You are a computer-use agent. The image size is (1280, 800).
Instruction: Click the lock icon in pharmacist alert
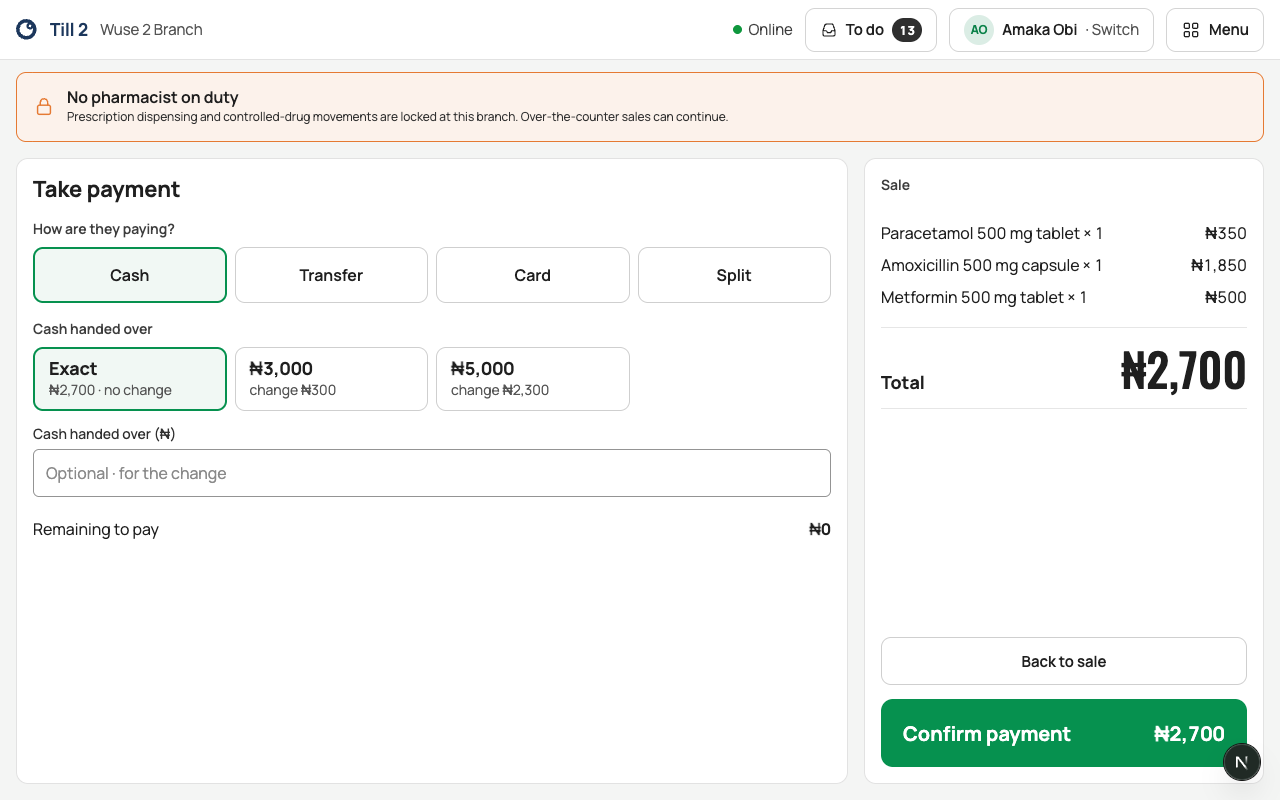point(44,107)
